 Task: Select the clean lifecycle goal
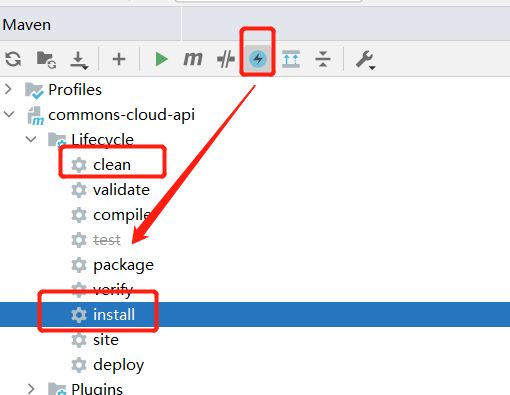pyautogui.click(x=112, y=165)
